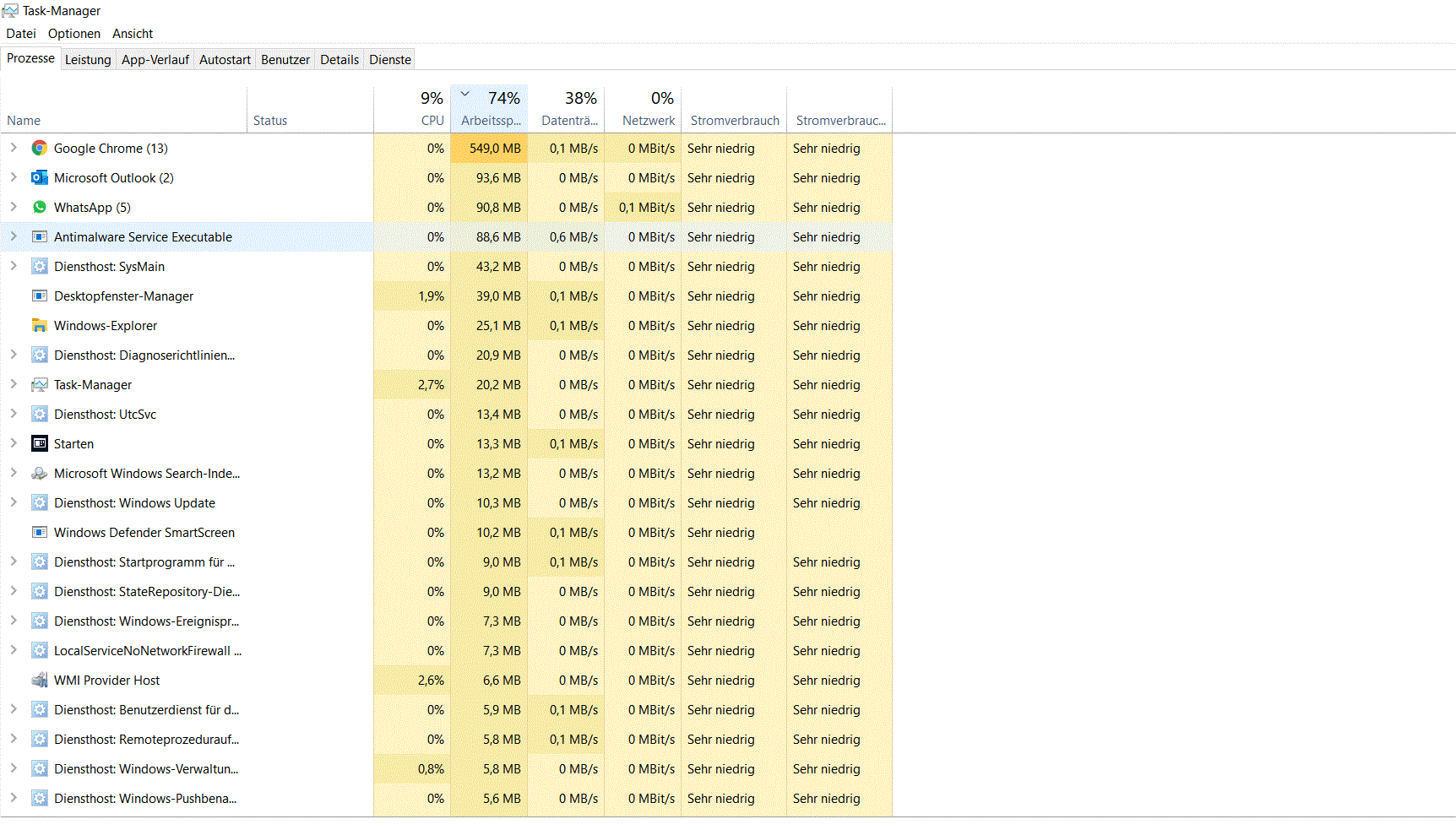Switch to the Autostart tab
This screenshot has height=830, width=1456.
[x=225, y=60]
